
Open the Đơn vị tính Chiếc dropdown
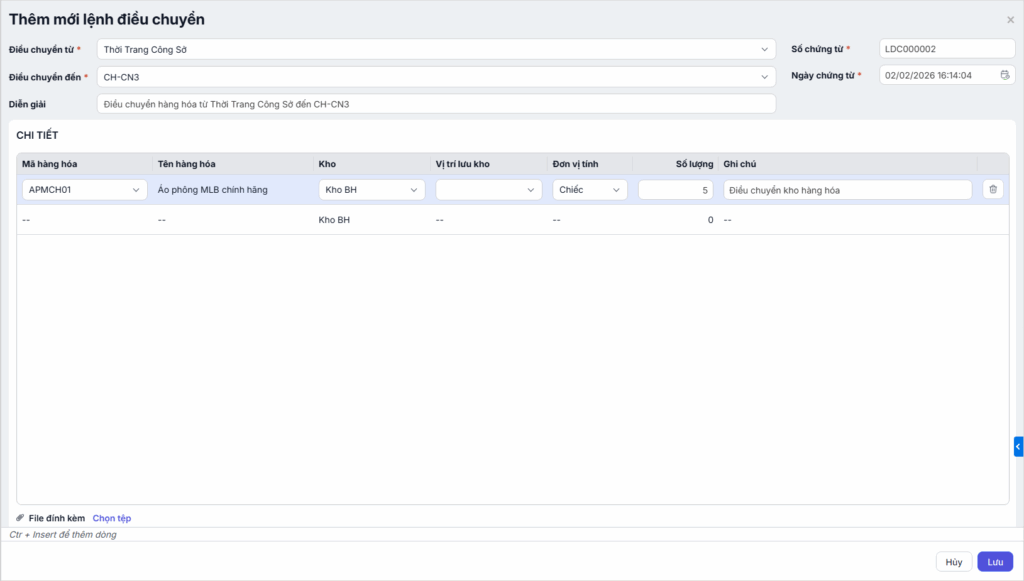pos(616,190)
